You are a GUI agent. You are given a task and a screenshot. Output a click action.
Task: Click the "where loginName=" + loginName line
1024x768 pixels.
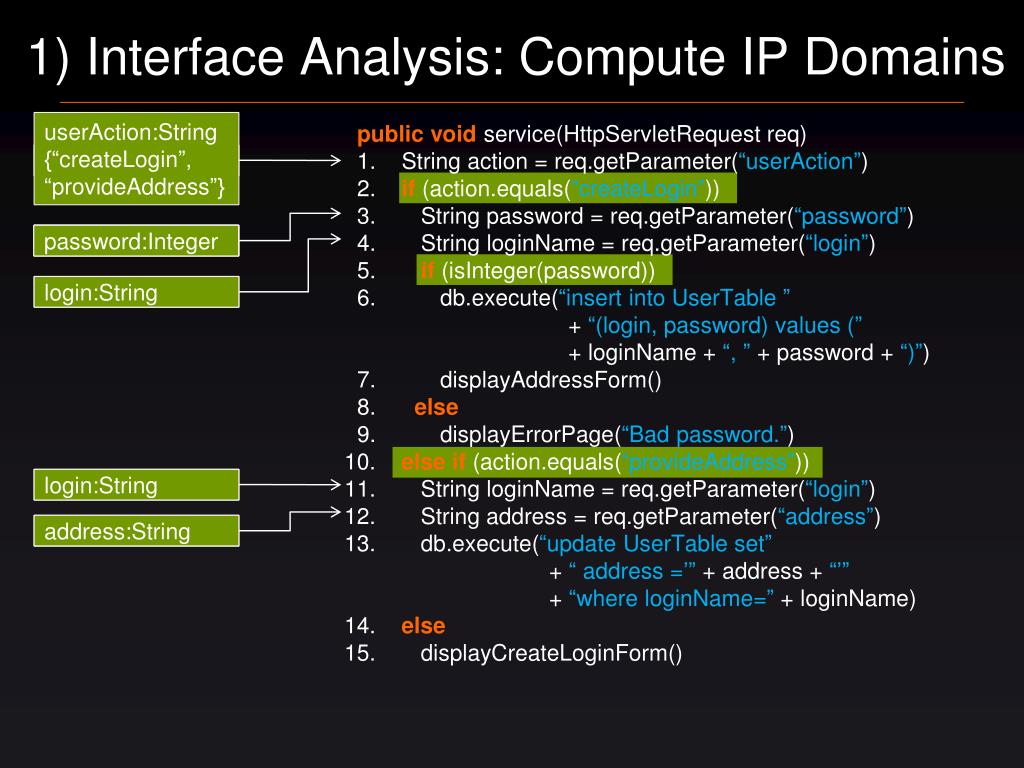(732, 599)
